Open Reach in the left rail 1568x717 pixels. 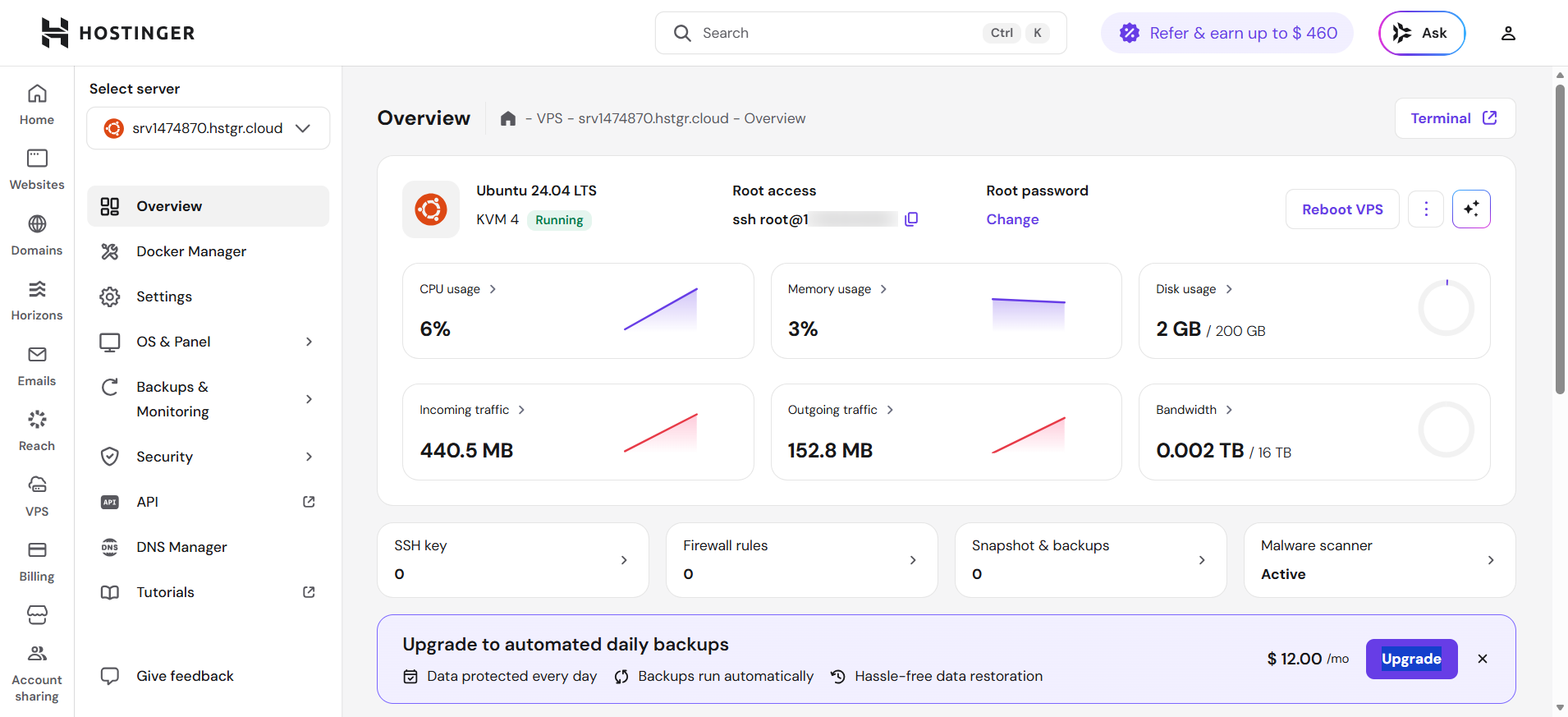pos(37,431)
